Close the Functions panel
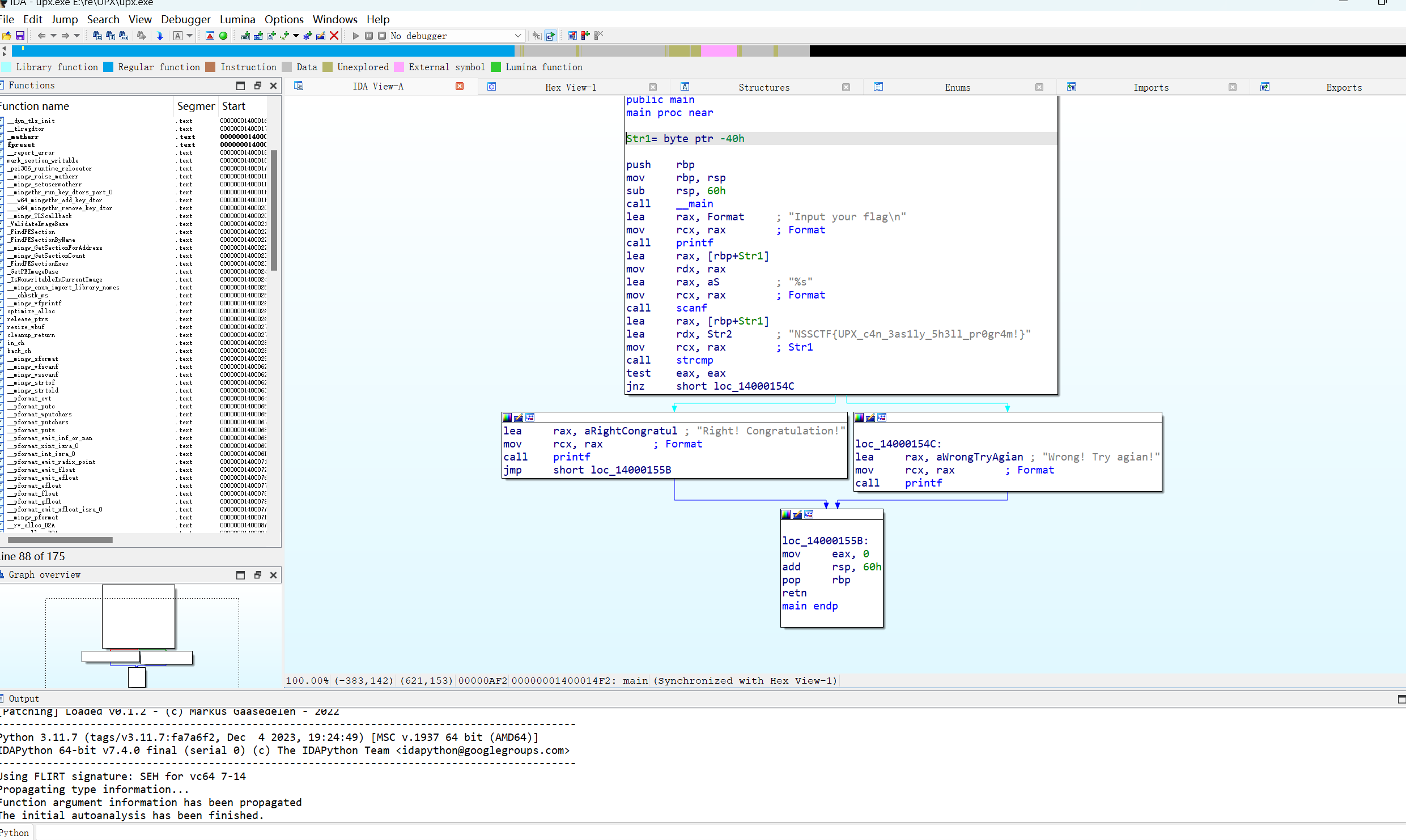The image size is (1406, 840). [273, 86]
